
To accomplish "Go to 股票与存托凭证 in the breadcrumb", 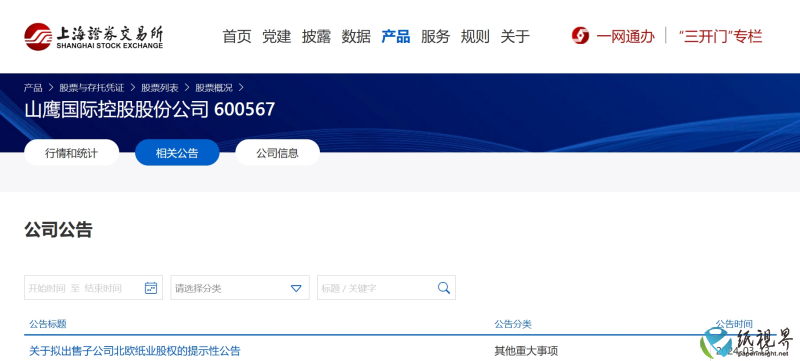I will click(x=92, y=88).
